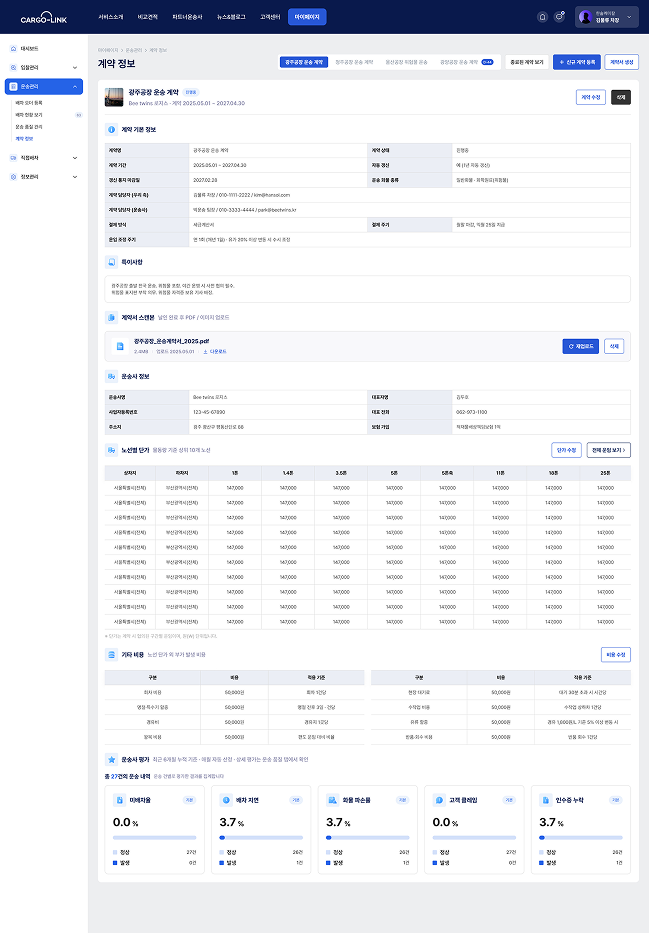The image size is (649, 933).
Task: Click the 대시보드 home icon in sidebar
Action: tap(14, 49)
